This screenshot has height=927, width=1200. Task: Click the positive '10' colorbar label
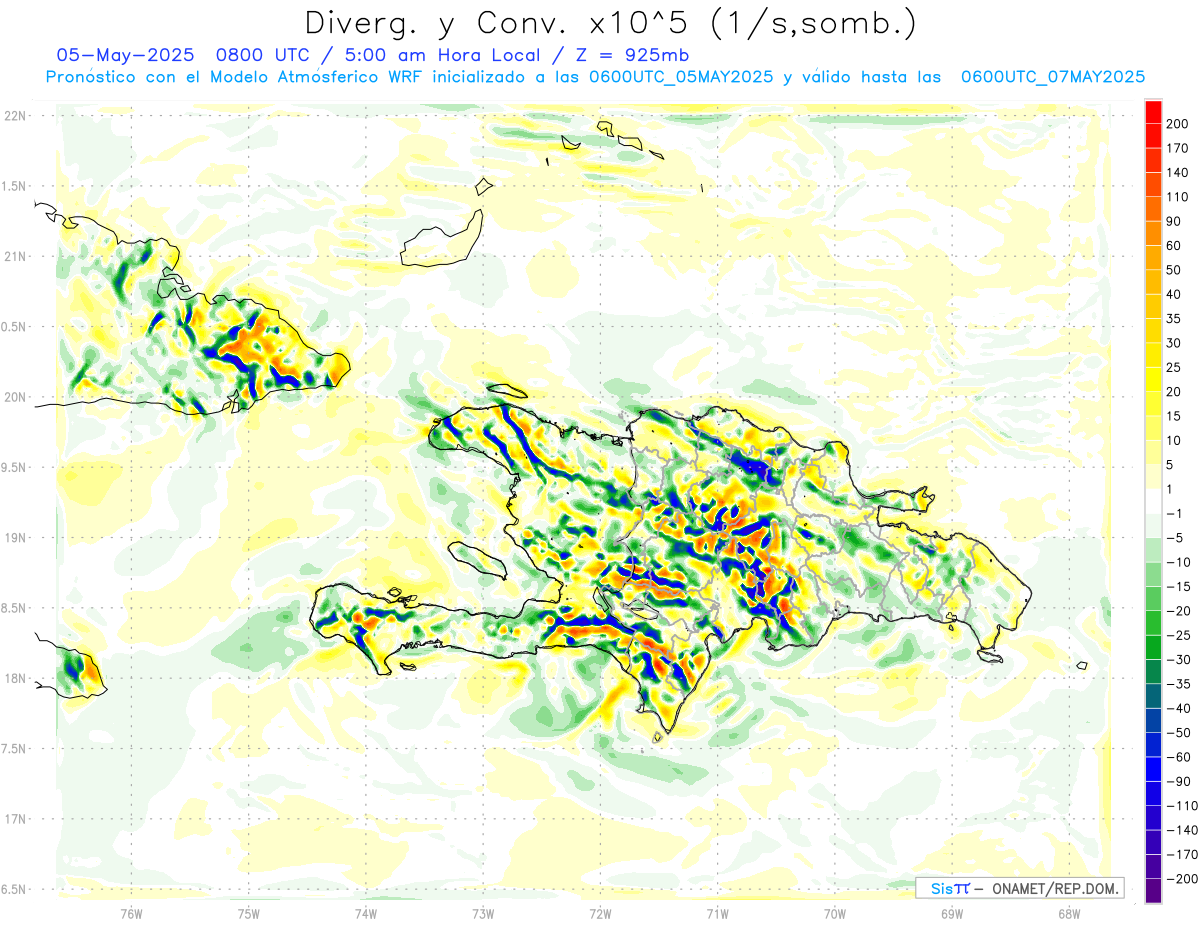tap(1174, 441)
